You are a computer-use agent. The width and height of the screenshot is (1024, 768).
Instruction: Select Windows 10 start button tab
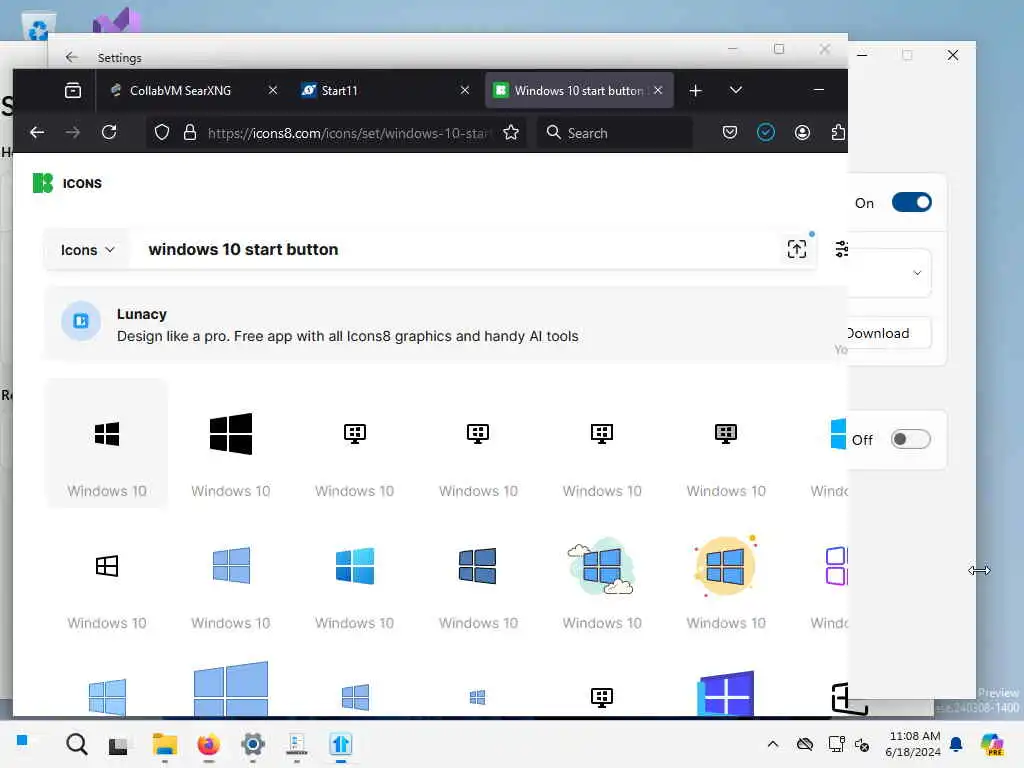pos(579,90)
